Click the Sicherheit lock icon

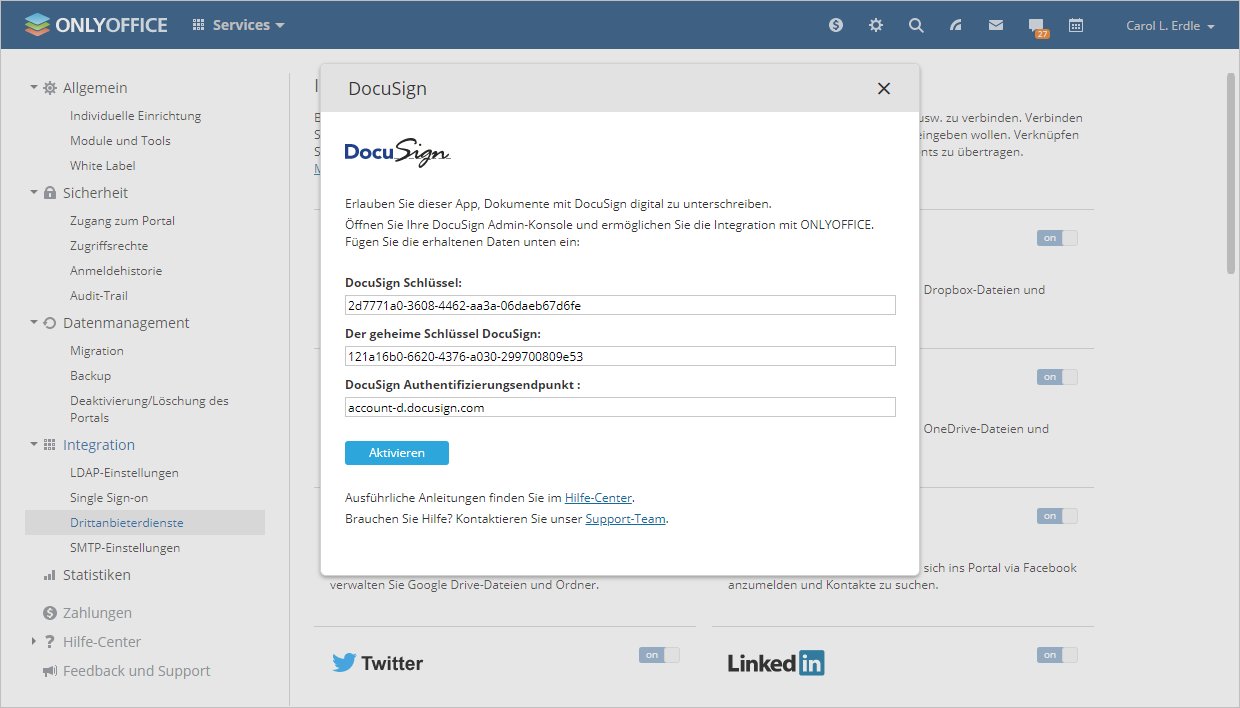pos(50,193)
